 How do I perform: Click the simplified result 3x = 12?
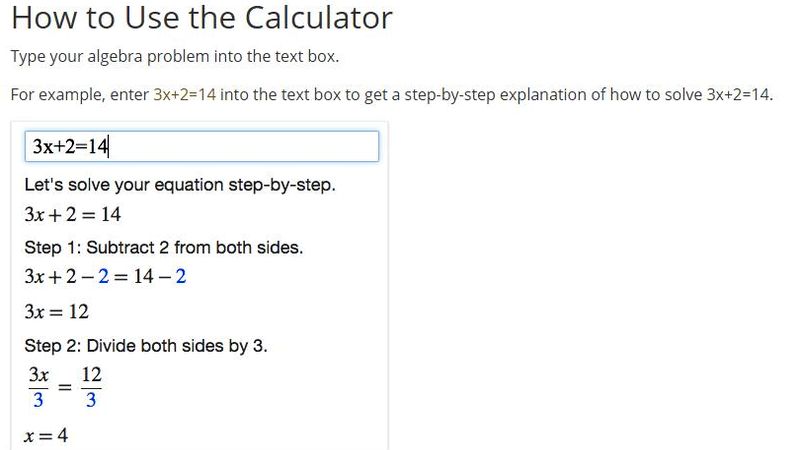pyautogui.click(x=56, y=312)
